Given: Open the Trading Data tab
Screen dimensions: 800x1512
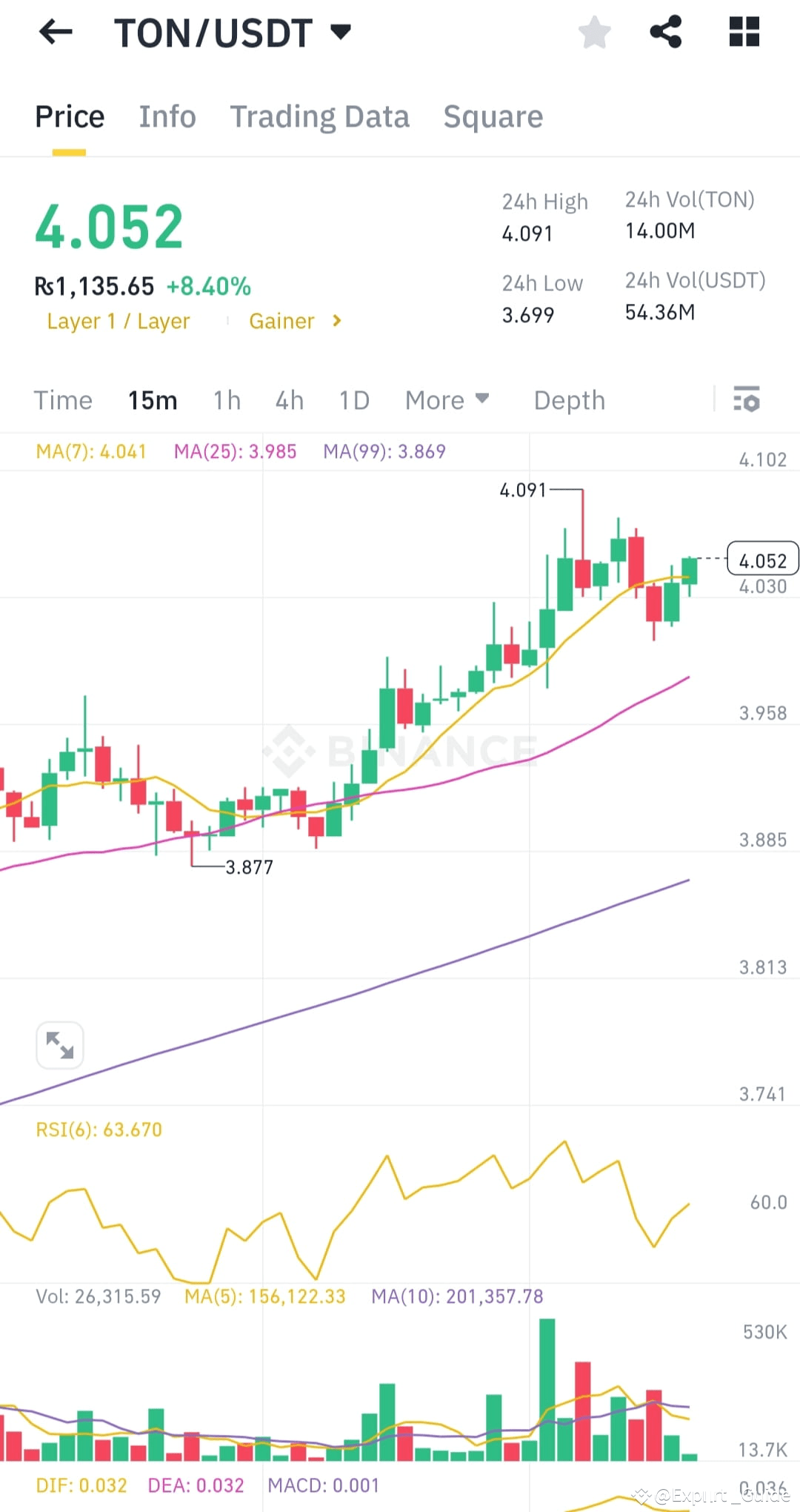Looking at the screenshot, I should coord(319,117).
